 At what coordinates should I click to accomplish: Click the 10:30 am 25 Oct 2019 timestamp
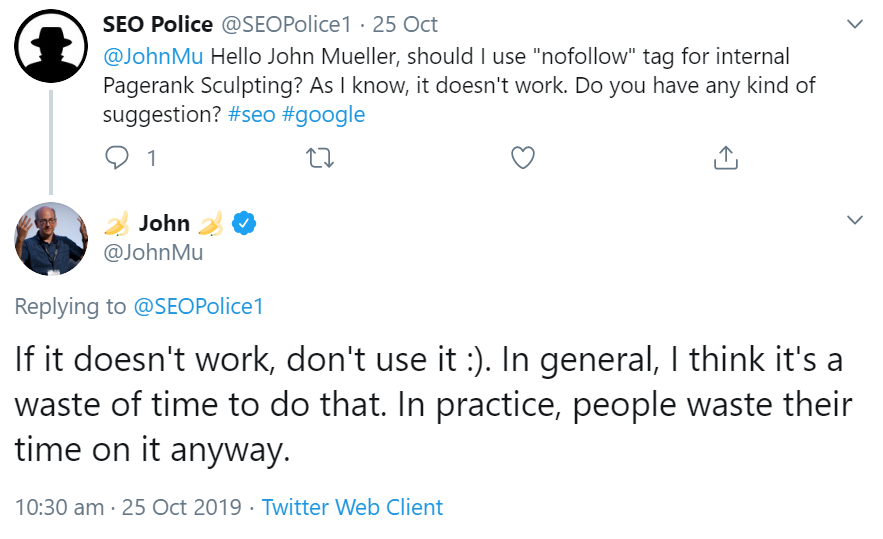coord(128,507)
